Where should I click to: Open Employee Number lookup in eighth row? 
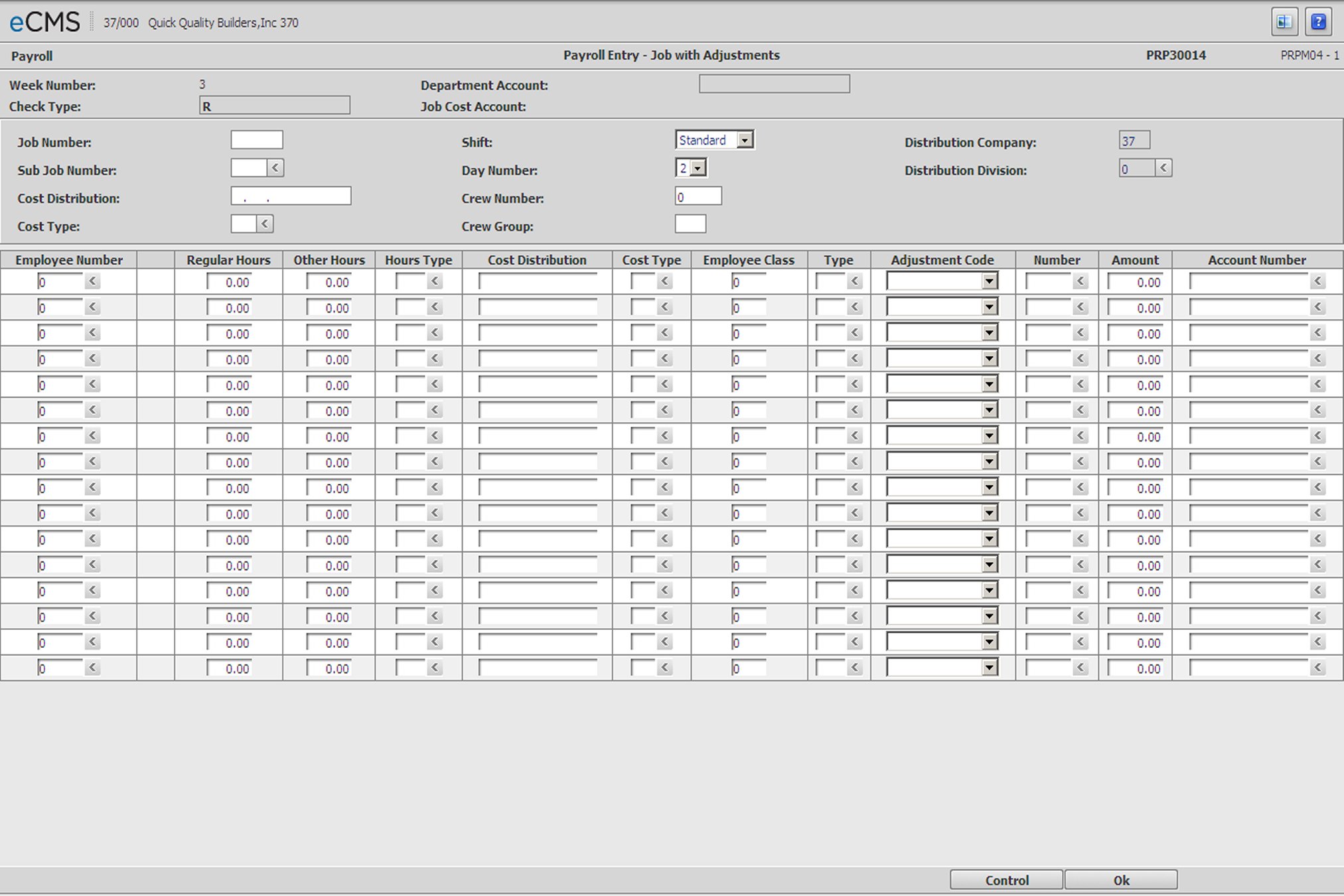(x=92, y=462)
